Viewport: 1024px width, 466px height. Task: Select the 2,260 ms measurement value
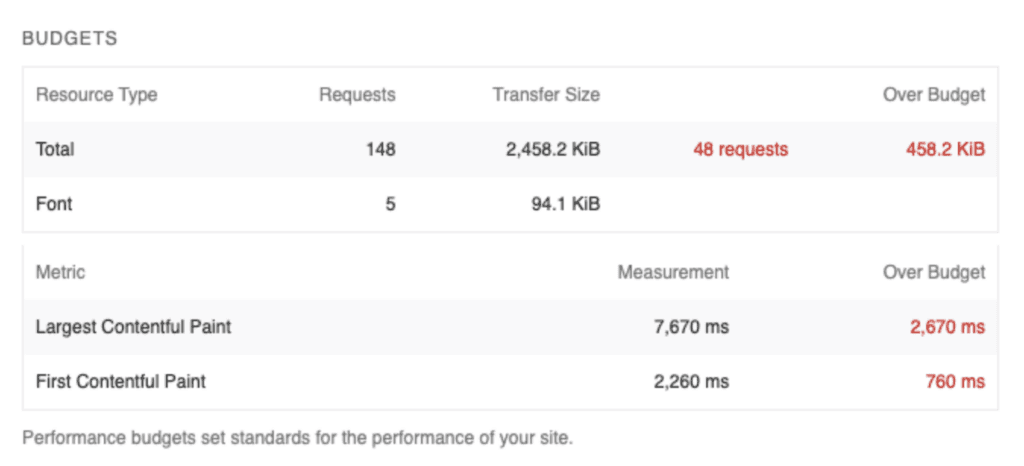click(x=690, y=381)
